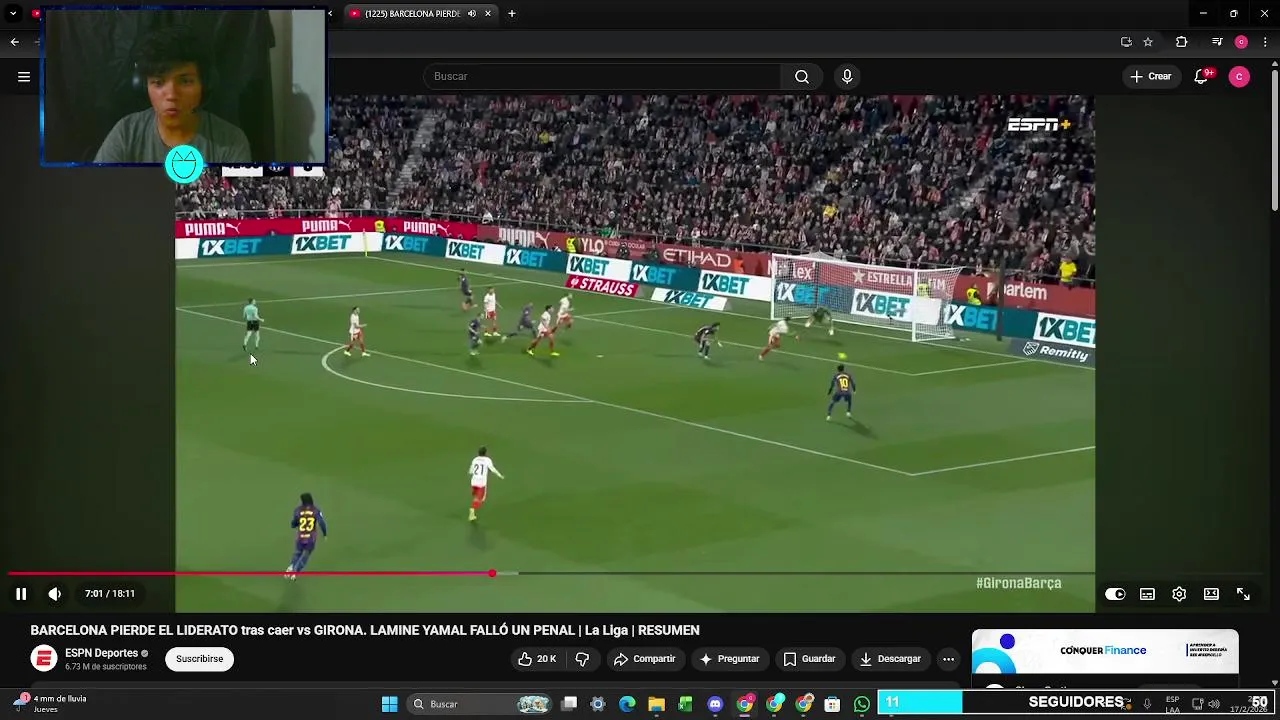
Task: Open Microsoft Edge from taskbar
Action: [627, 704]
